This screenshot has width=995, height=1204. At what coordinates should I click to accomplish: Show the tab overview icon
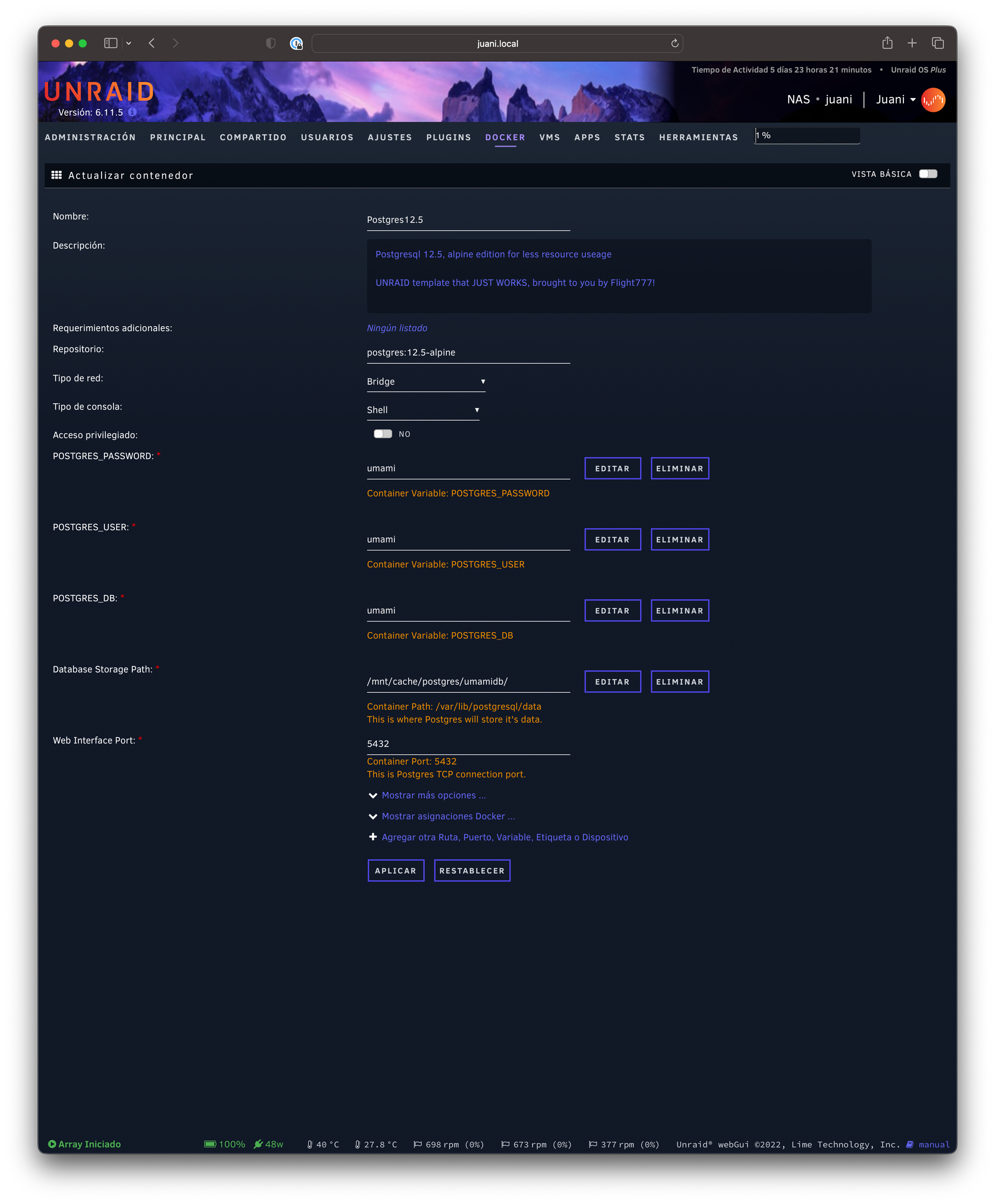pyautogui.click(x=938, y=43)
